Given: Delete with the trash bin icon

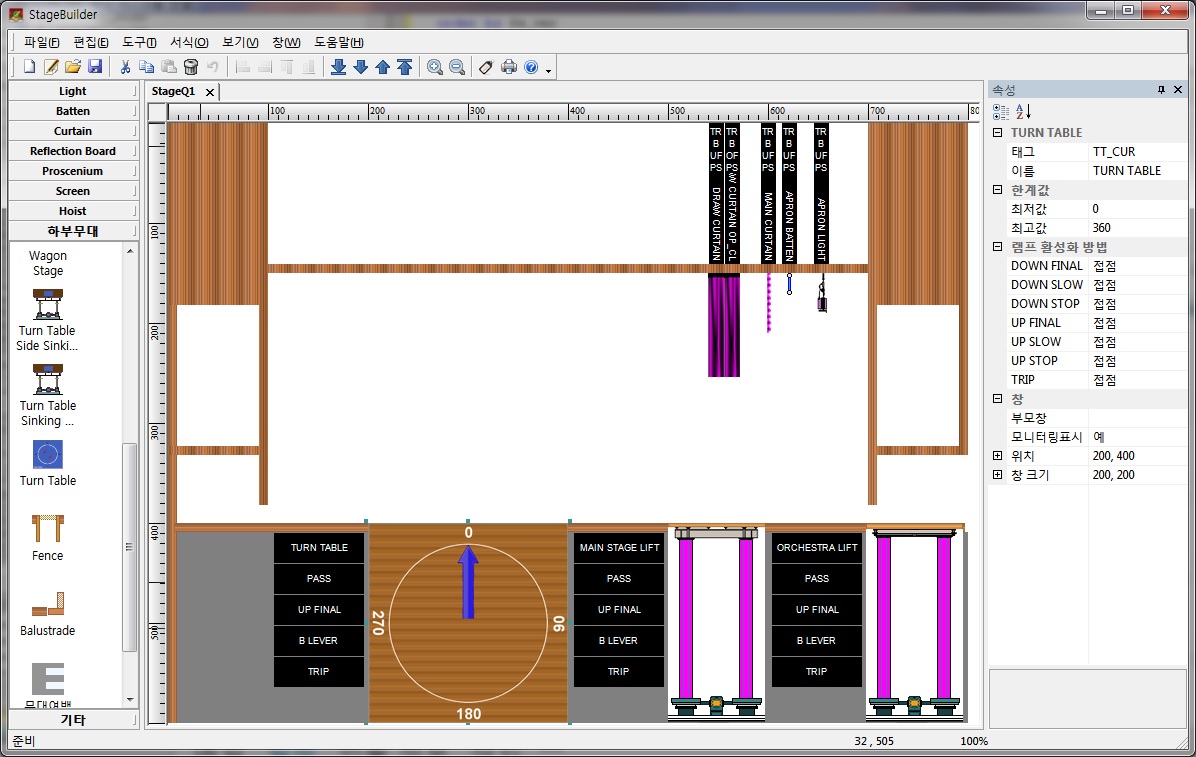Looking at the screenshot, I should tap(191, 67).
